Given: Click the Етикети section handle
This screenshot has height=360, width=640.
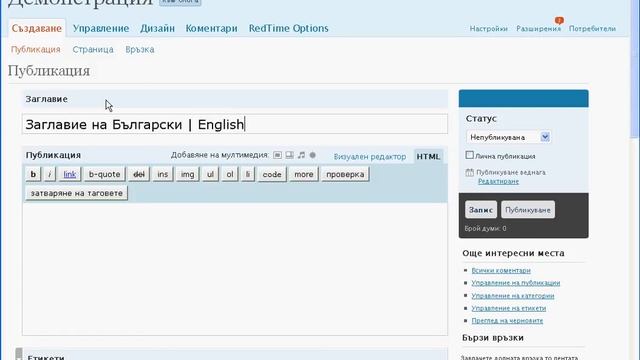Looking at the screenshot, I should click(x=19, y=354).
